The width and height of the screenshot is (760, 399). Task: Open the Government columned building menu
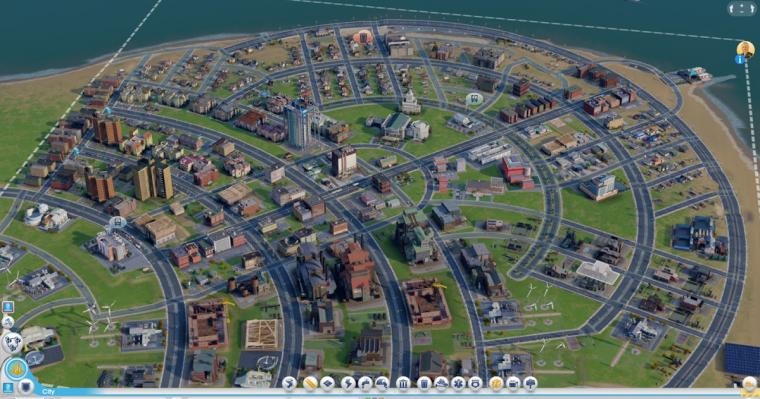point(403,383)
